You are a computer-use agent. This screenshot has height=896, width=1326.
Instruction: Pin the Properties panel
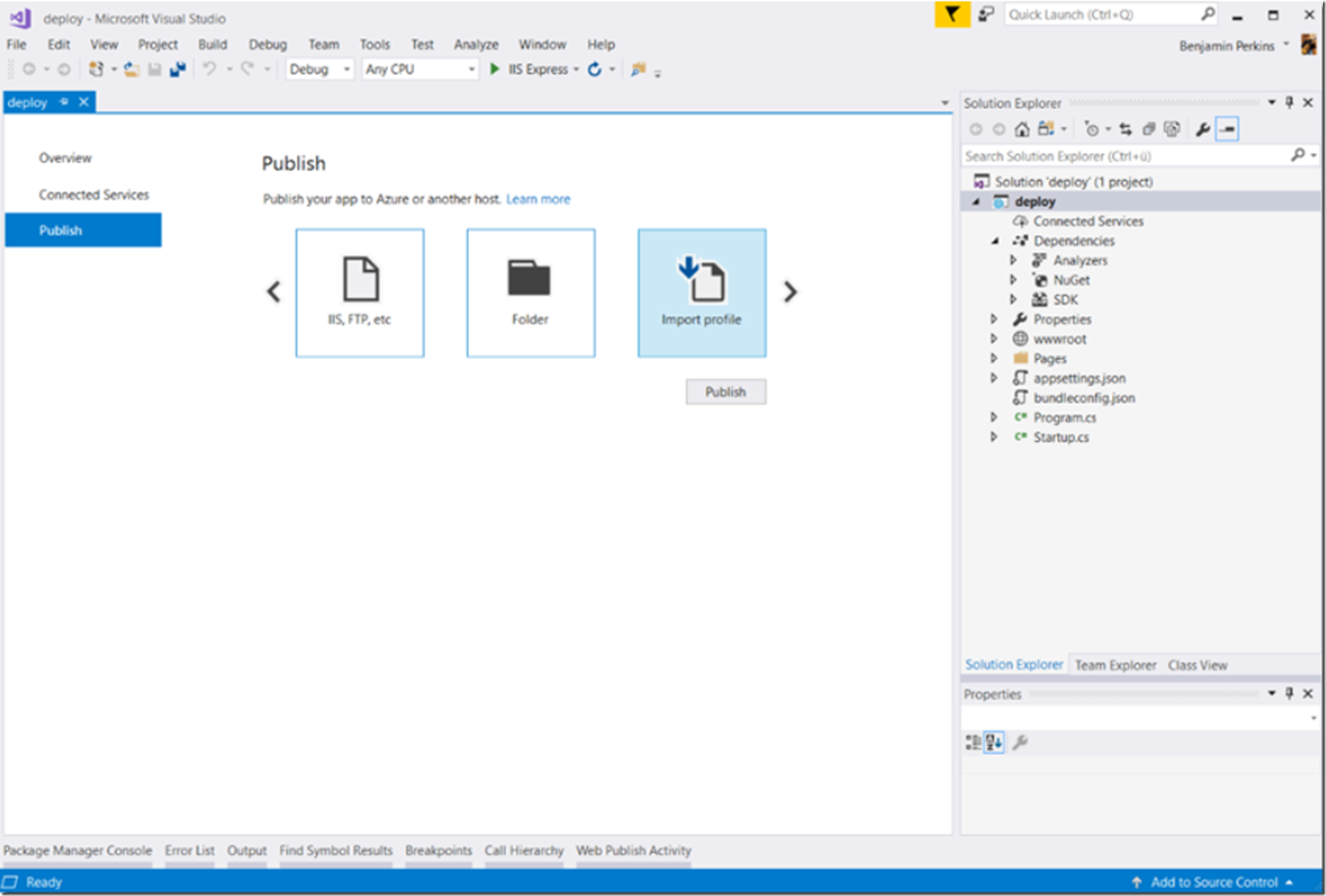coord(1290,694)
